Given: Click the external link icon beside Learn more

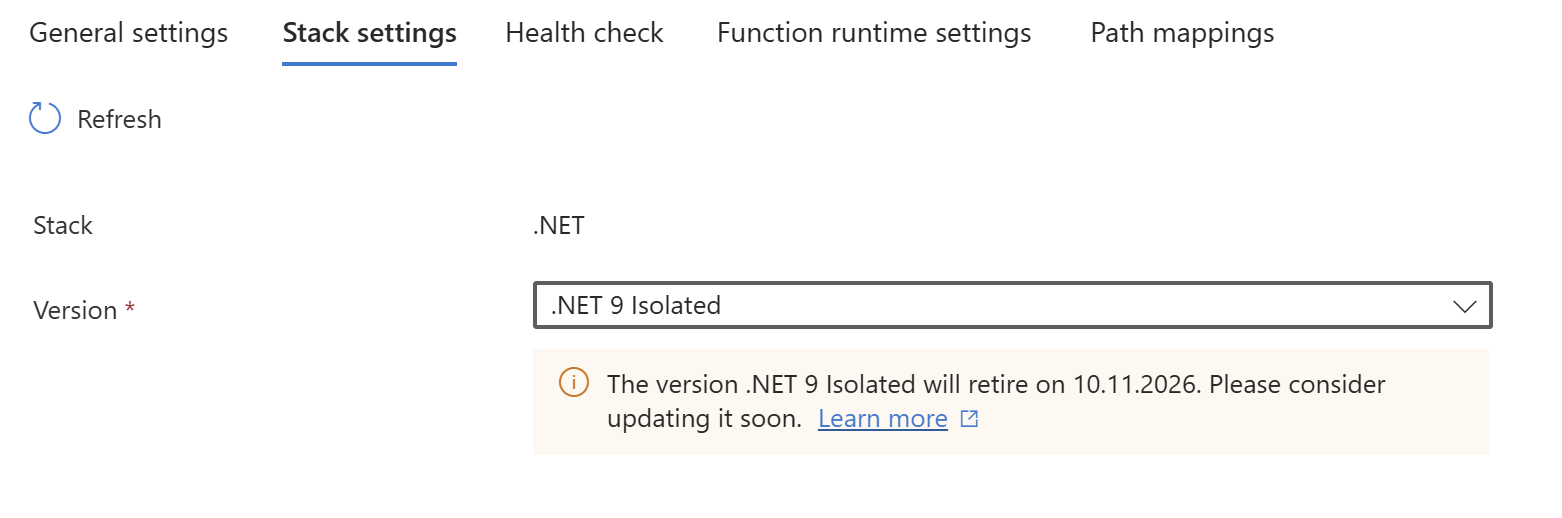Looking at the screenshot, I should click(969, 419).
